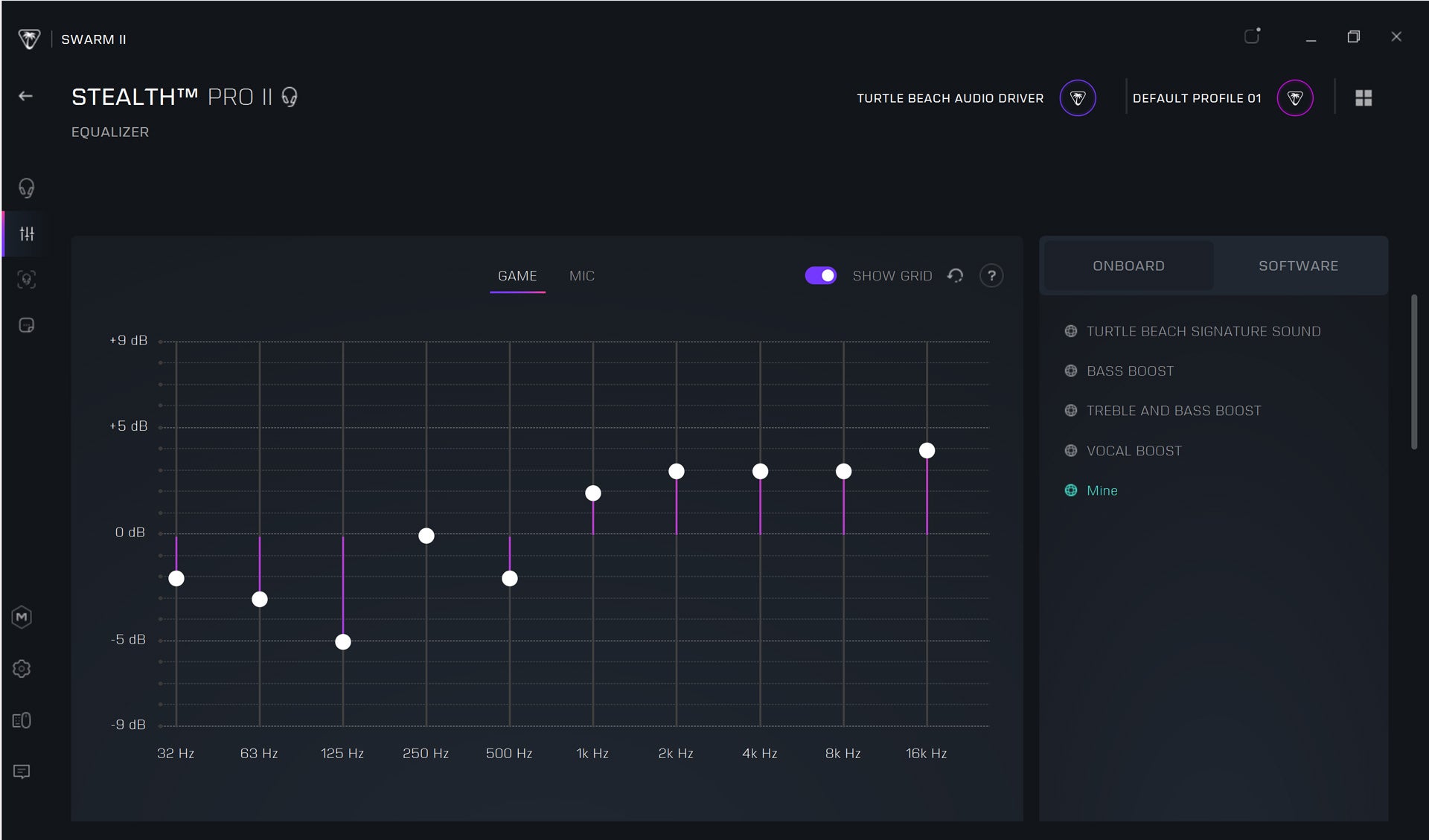Viewport: 1429px width, 840px height.
Task: Switch to the SOFTWARE presets tab
Action: [1298, 266]
